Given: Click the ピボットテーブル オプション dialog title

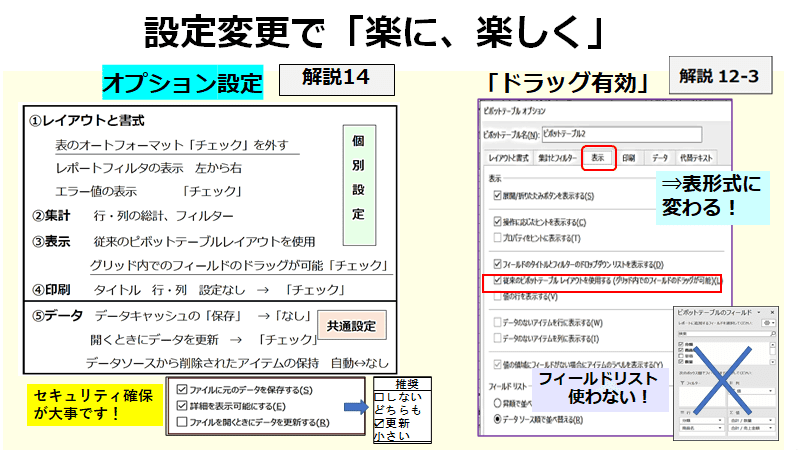Looking at the screenshot, I should pos(514,111).
